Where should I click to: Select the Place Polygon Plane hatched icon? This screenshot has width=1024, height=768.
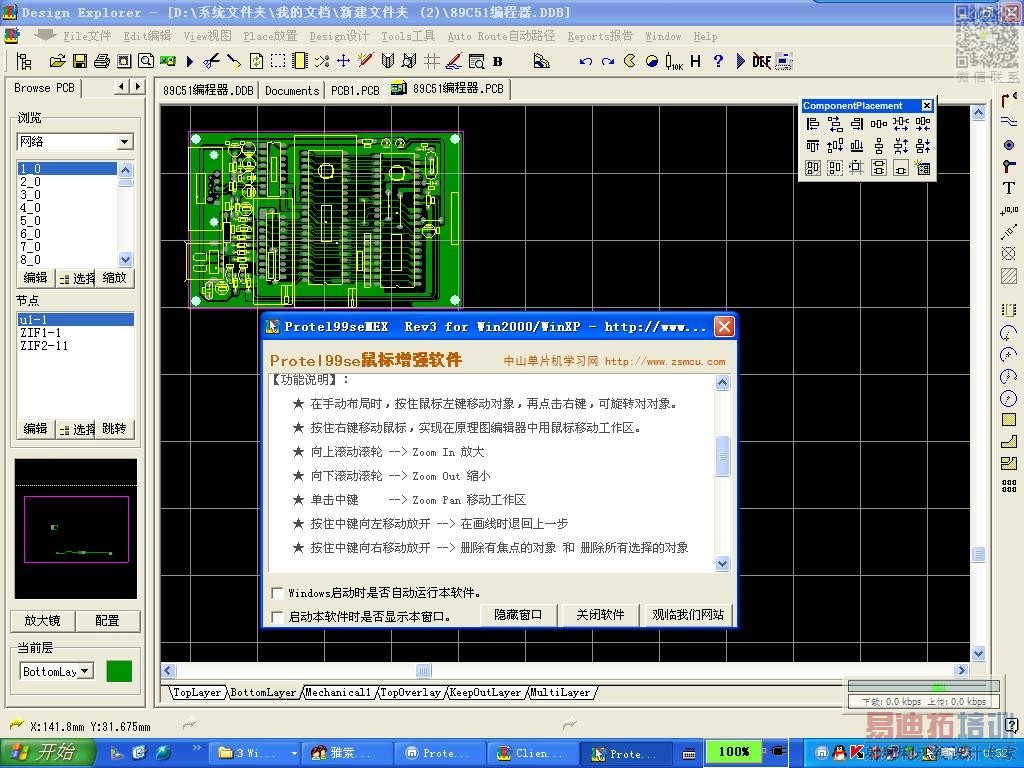tap(1008, 276)
